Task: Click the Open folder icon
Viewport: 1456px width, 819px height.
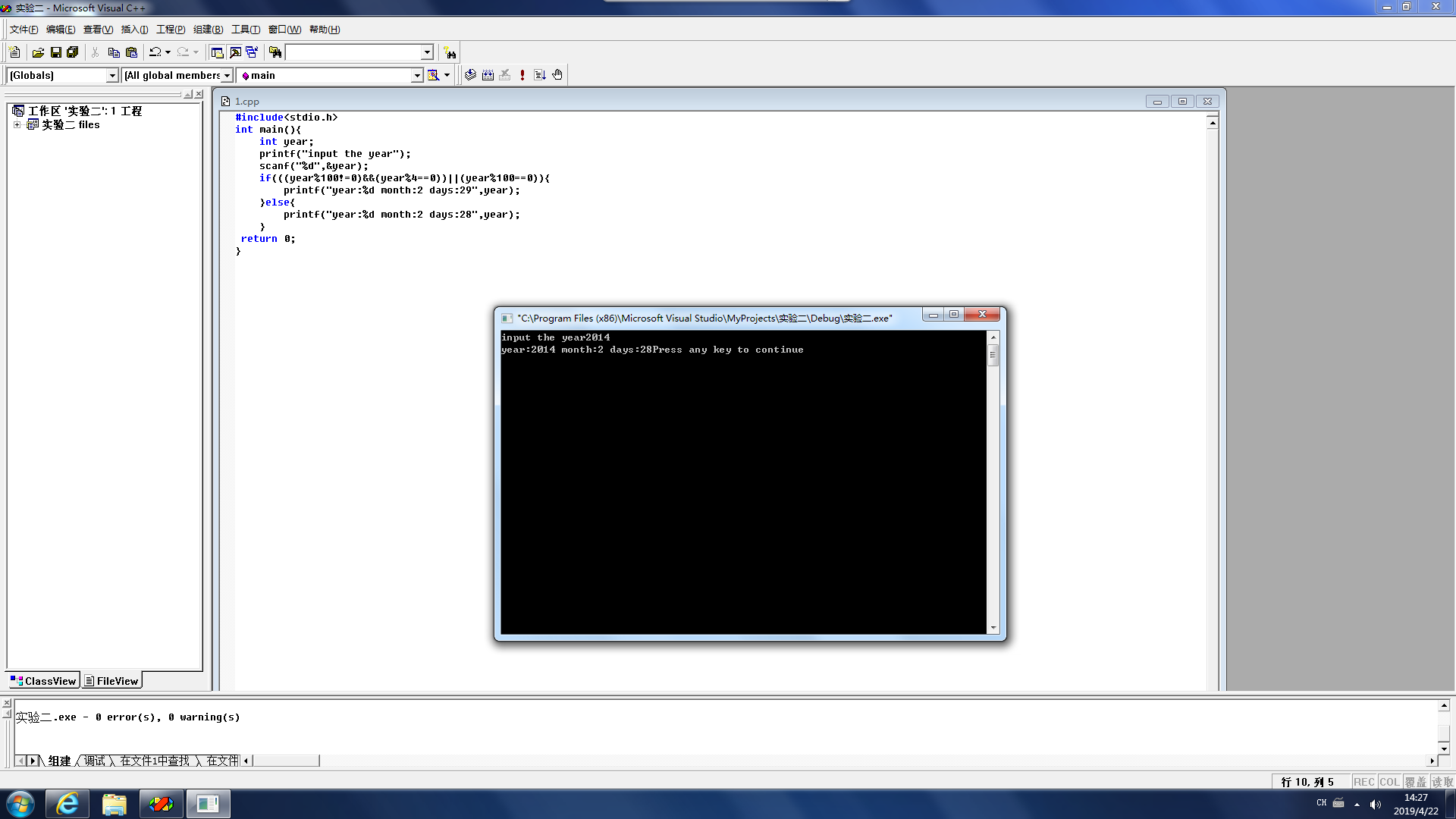Action: click(38, 52)
